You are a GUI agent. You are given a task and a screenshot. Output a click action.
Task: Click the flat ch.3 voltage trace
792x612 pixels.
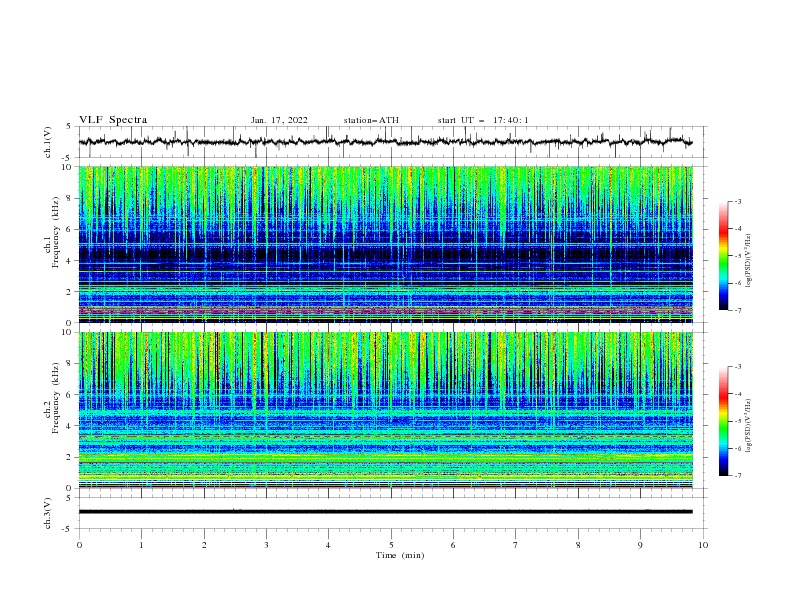click(385, 512)
